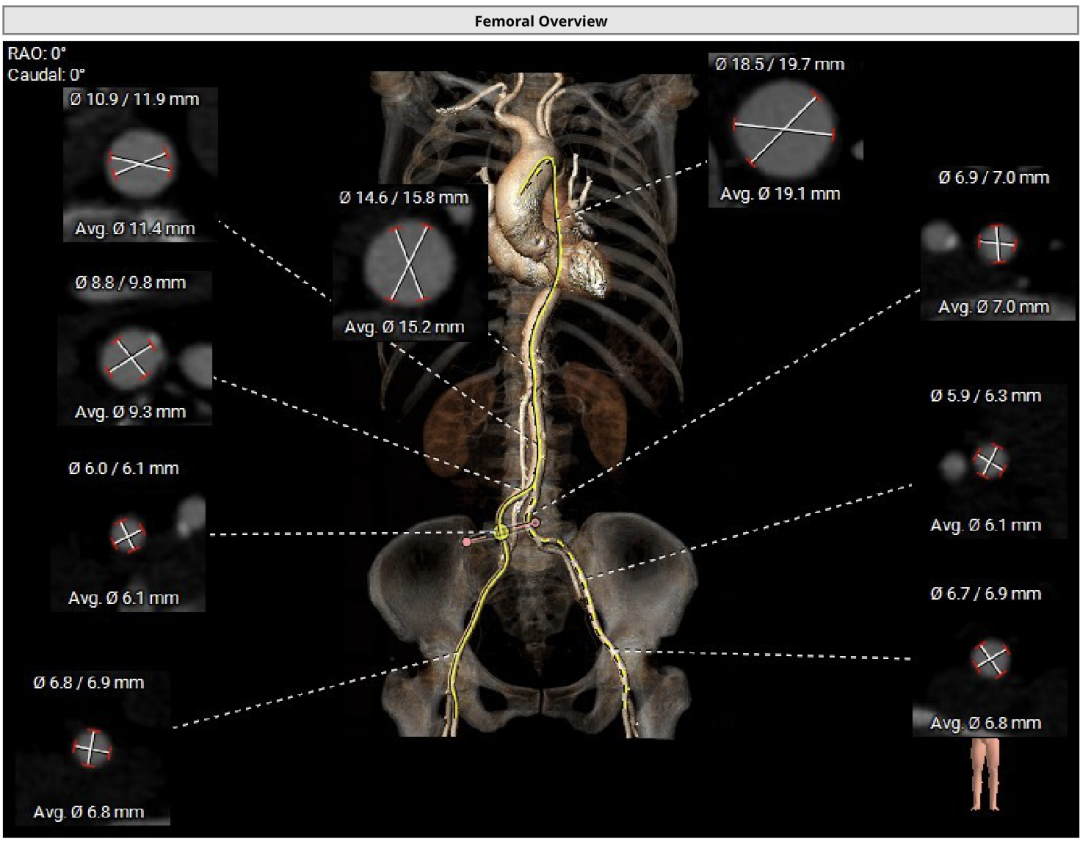Open the cross-section image under Ø 6.0 / 6.1 mm
The width and height of the screenshot is (1080, 841).
click(x=128, y=535)
